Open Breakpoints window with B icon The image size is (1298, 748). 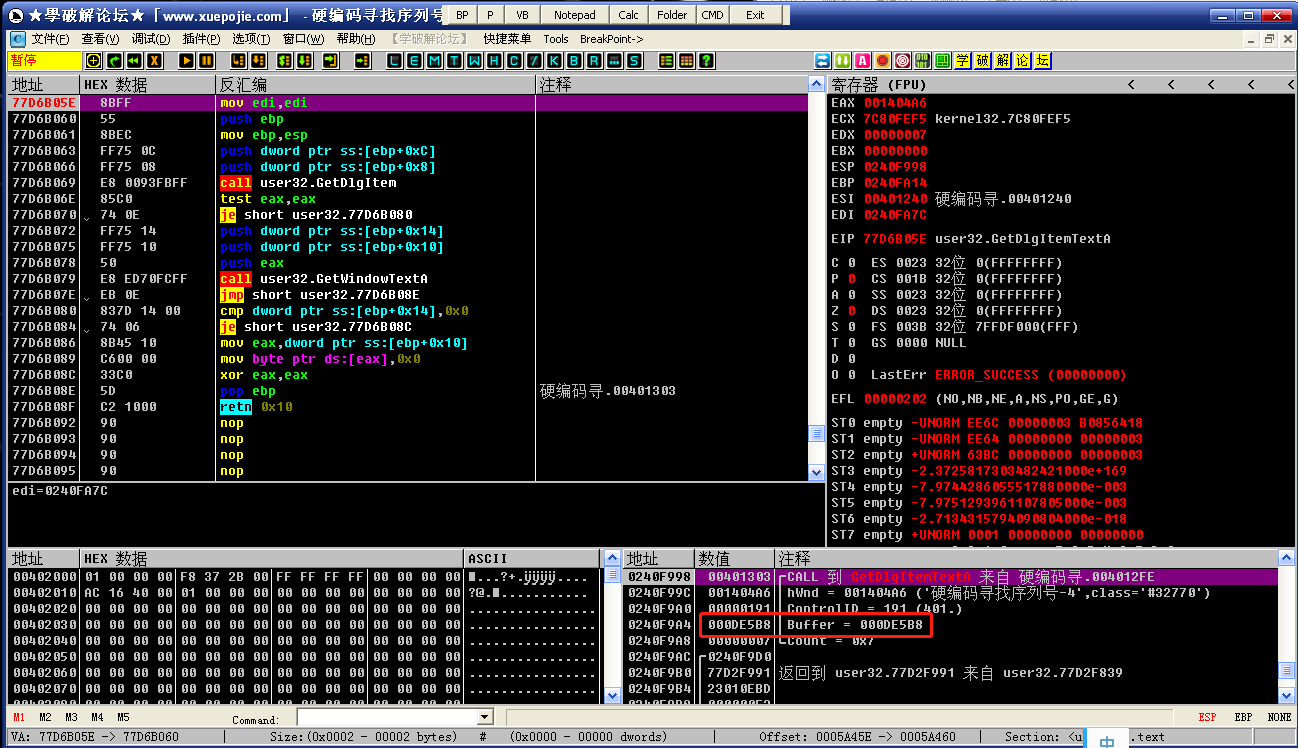pyautogui.click(x=573, y=61)
